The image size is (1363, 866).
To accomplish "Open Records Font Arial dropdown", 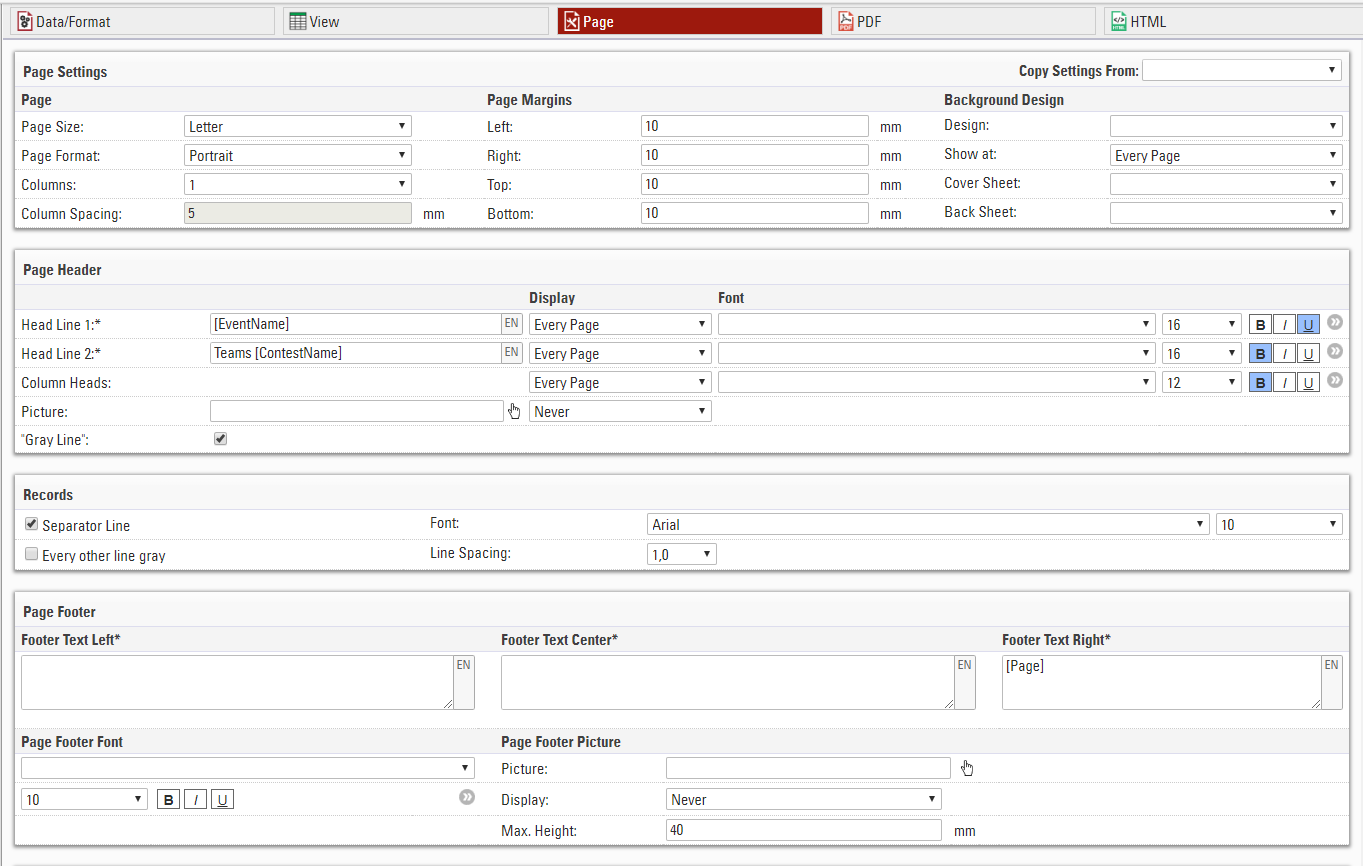I will [x=928, y=525].
